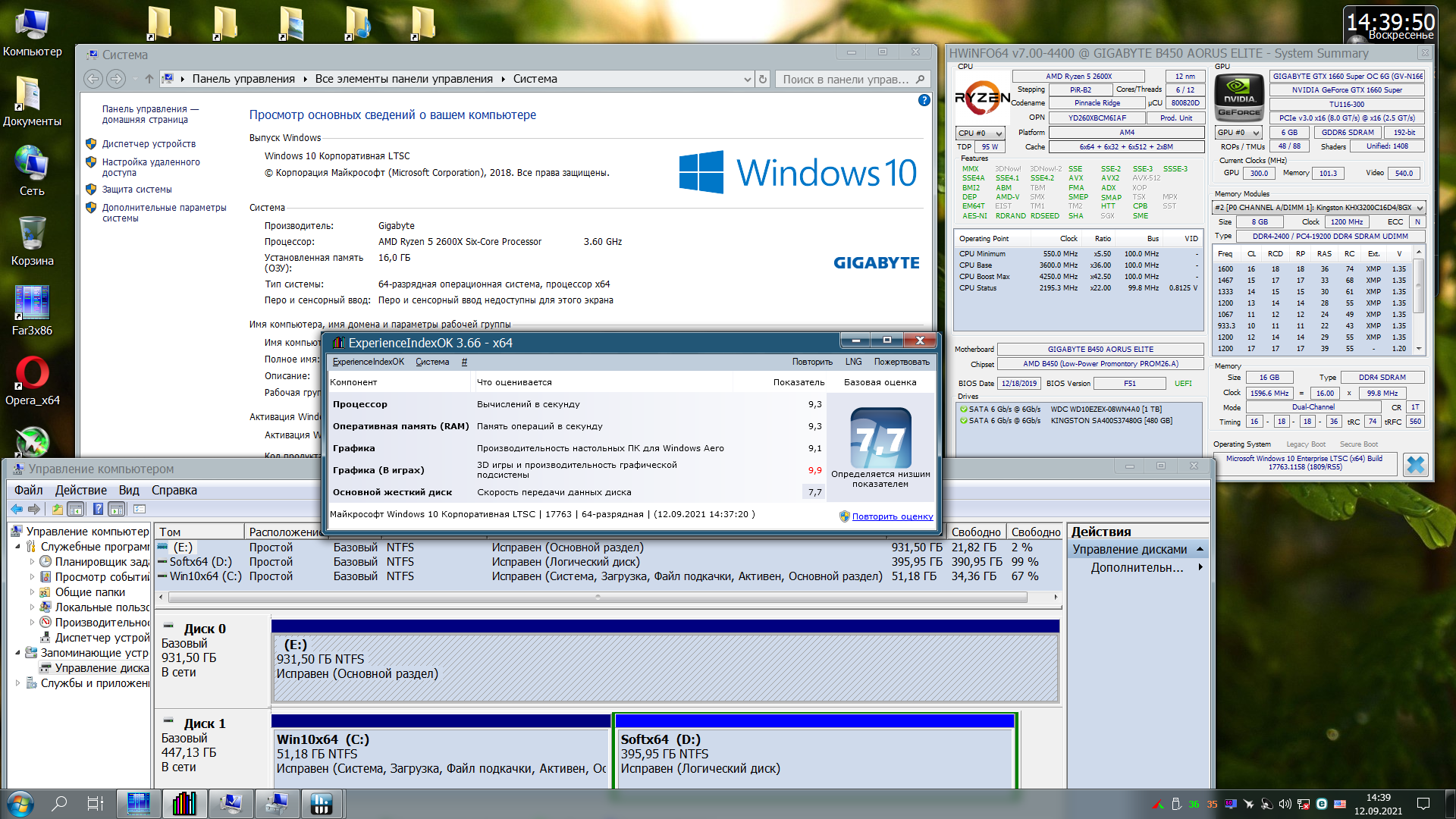Click the up-one-level folder toolbar icon
This screenshot has width=1456, height=819.
pyautogui.click(x=58, y=509)
